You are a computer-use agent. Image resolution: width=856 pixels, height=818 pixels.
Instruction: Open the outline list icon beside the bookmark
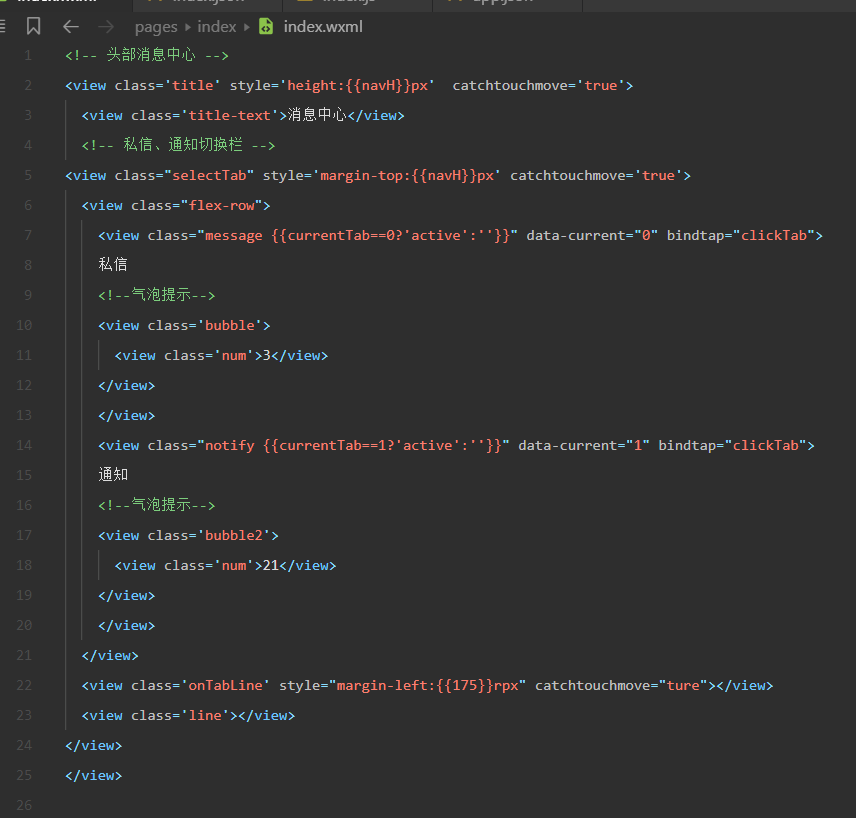(3, 26)
